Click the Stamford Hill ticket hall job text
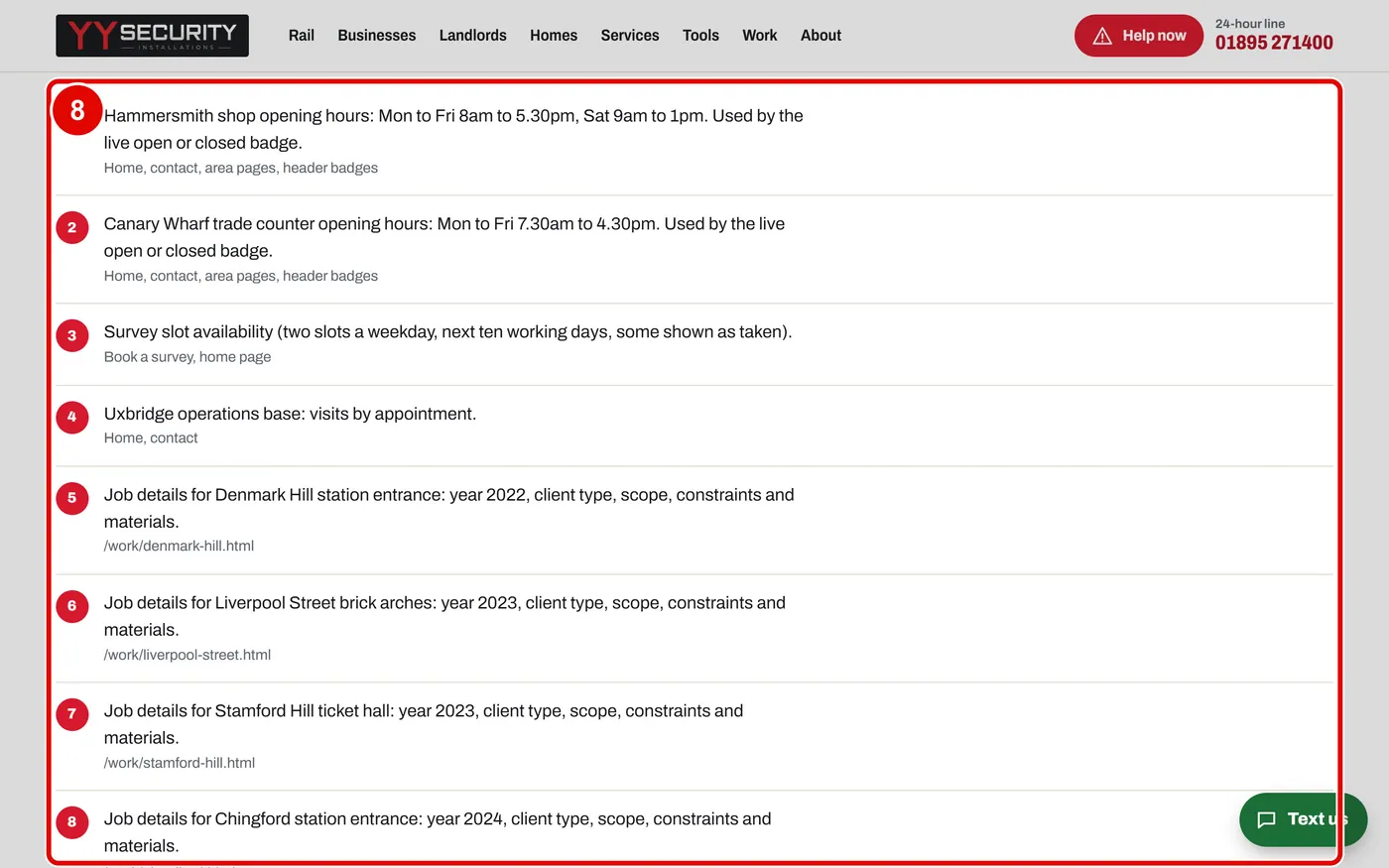Image resolution: width=1389 pixels, height=868 pixels. [424, 724]
